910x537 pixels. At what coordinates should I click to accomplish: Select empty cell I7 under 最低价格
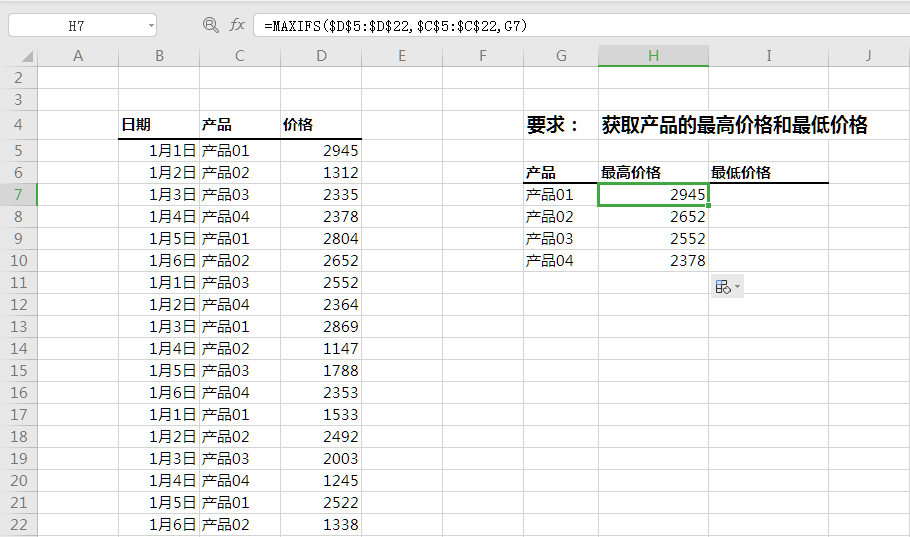click(768, 194)
